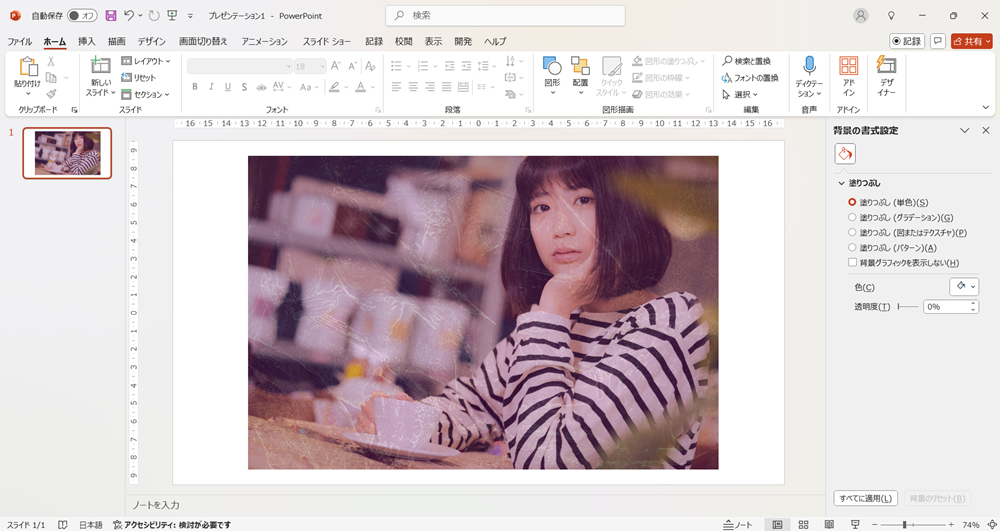Image resolution: width=1000 pixels, height=531 pixels.
Task: Click the Redo icon in title bar
Action: point(154,15)
